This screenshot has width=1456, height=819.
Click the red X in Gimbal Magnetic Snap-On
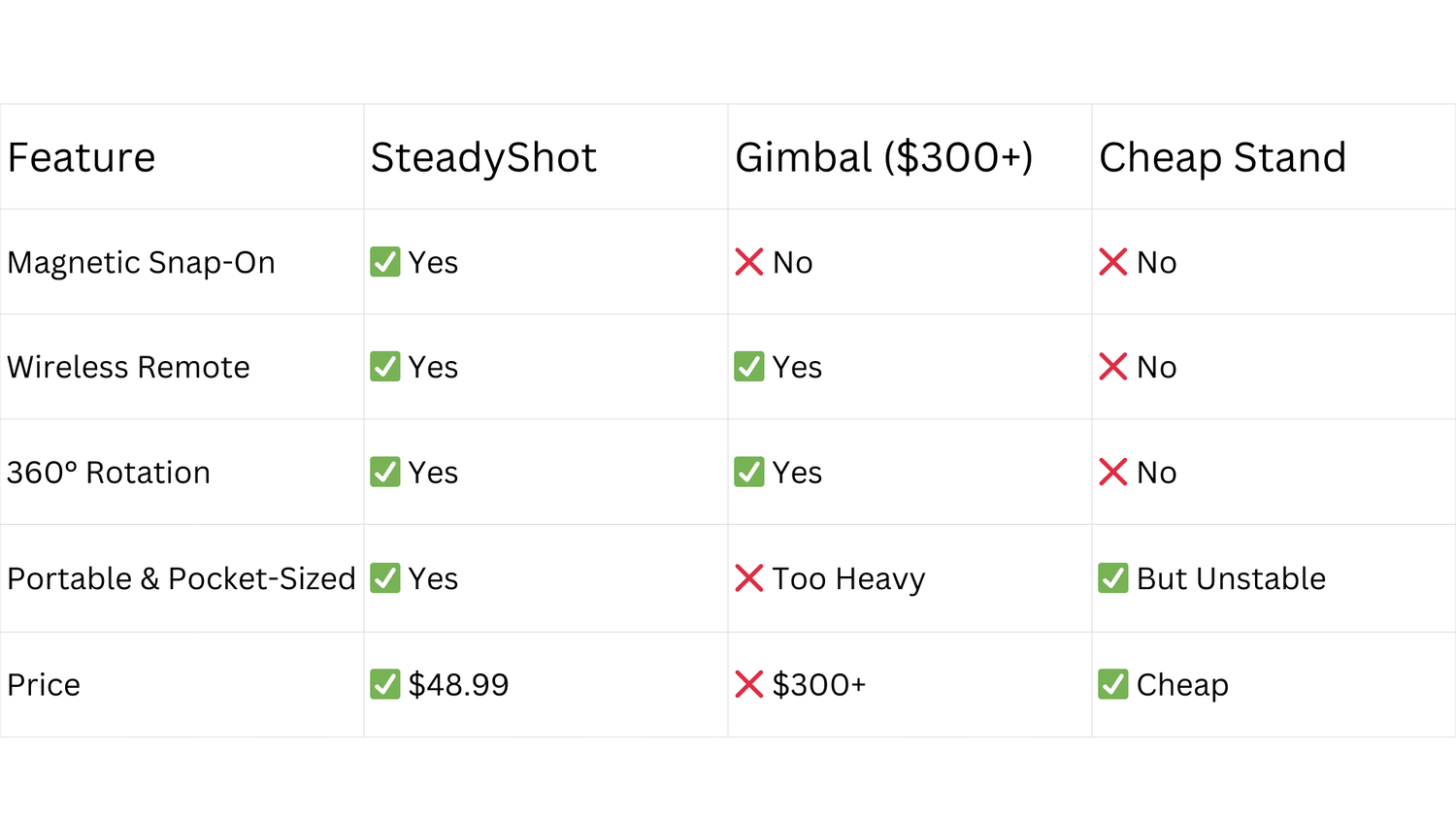749,262
